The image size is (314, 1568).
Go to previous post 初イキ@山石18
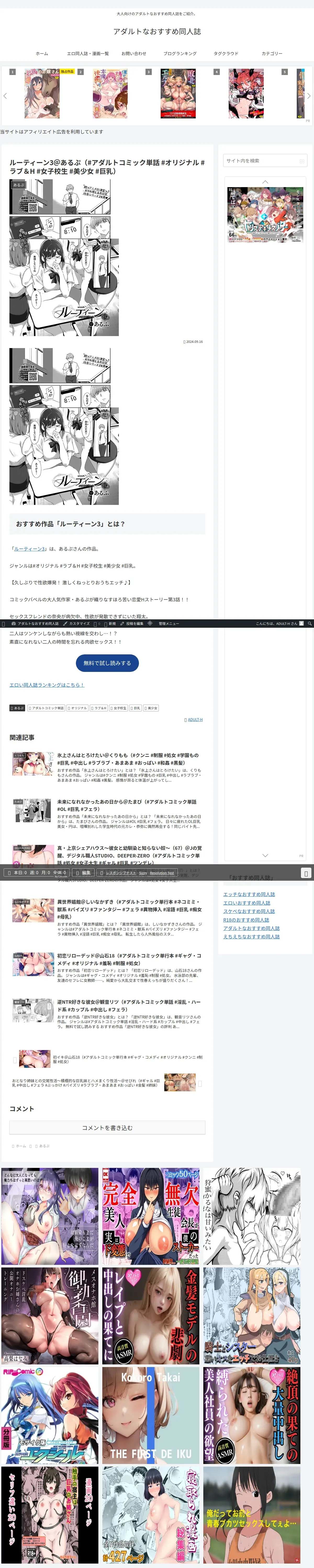tap(107, 1060)
